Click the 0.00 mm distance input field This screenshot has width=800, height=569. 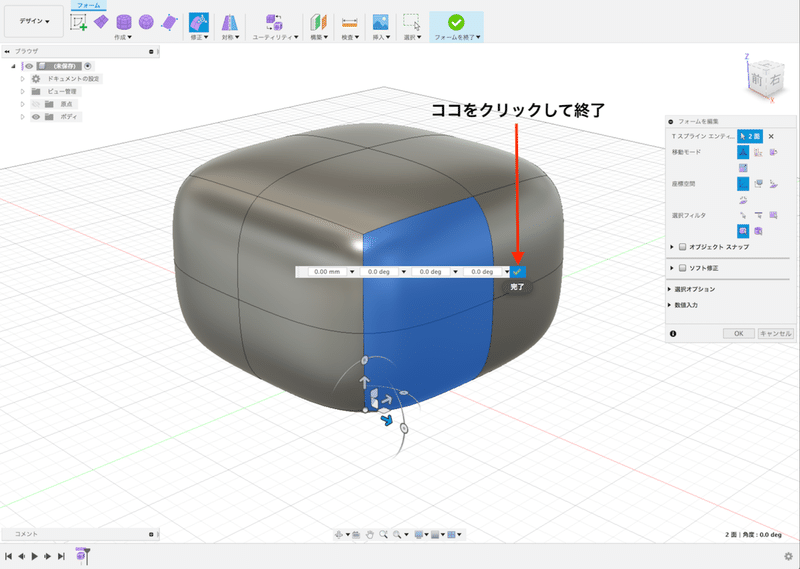pyautogui.click(x=327, y=271)
